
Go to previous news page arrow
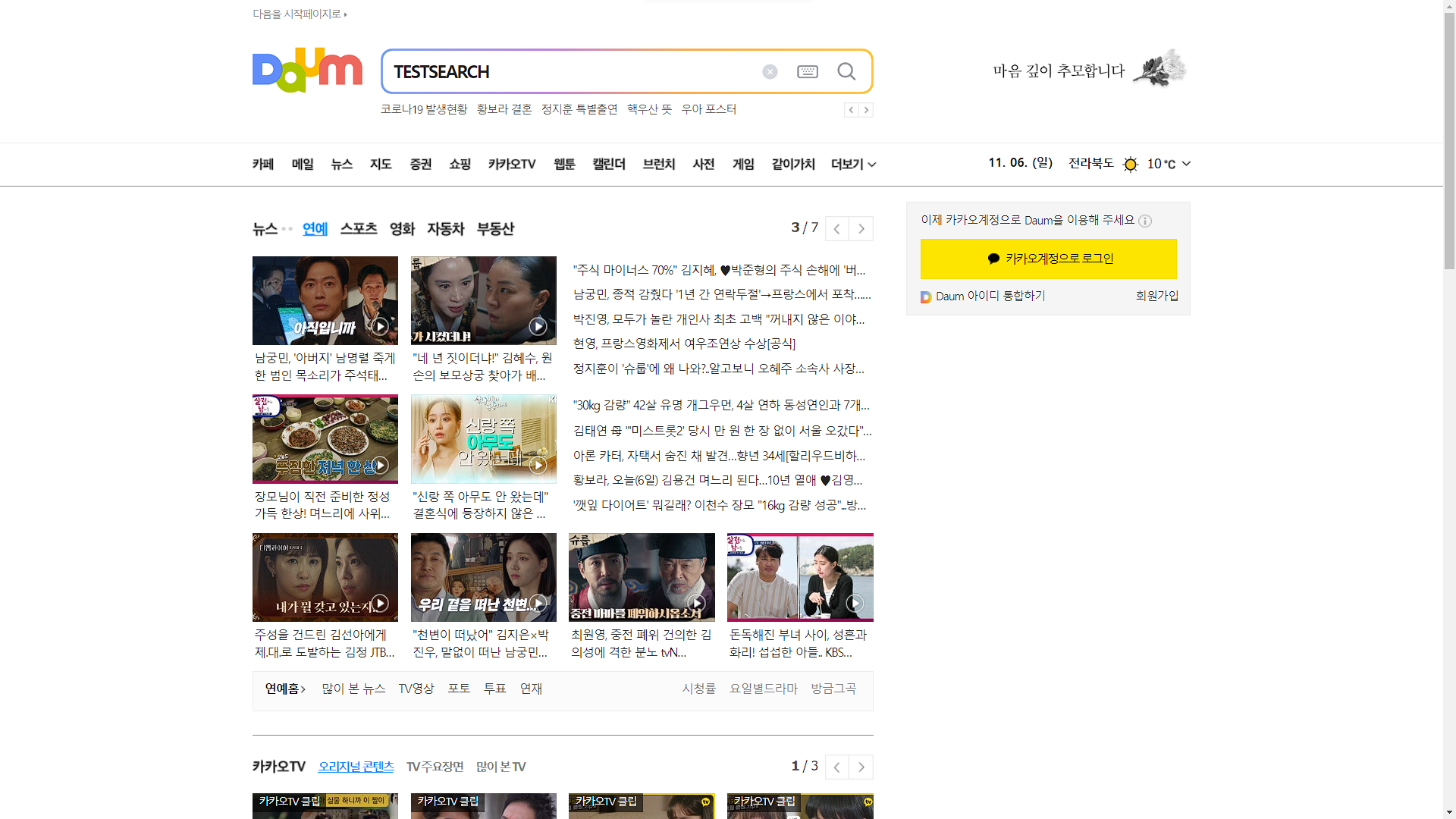836,228
